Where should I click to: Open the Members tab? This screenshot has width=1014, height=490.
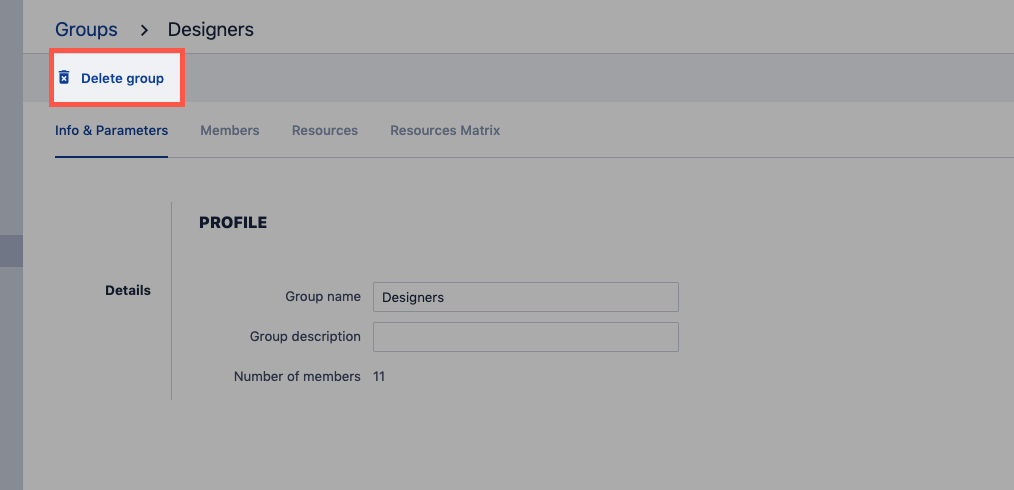pyautogui.click(x=229, y=131)
